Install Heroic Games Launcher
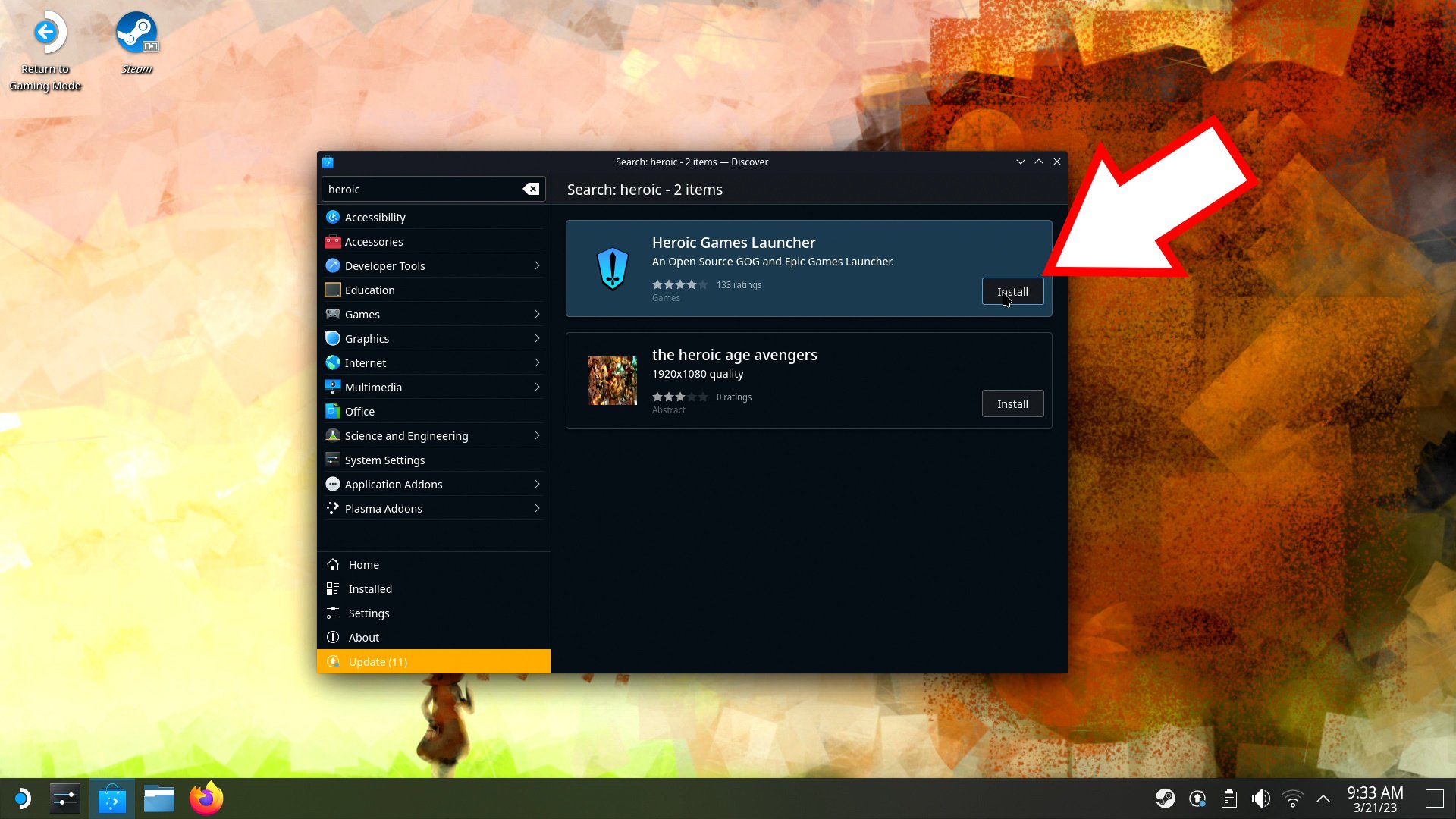The height and width of the screenshot is (819, 1456). tap(1012, 292)
